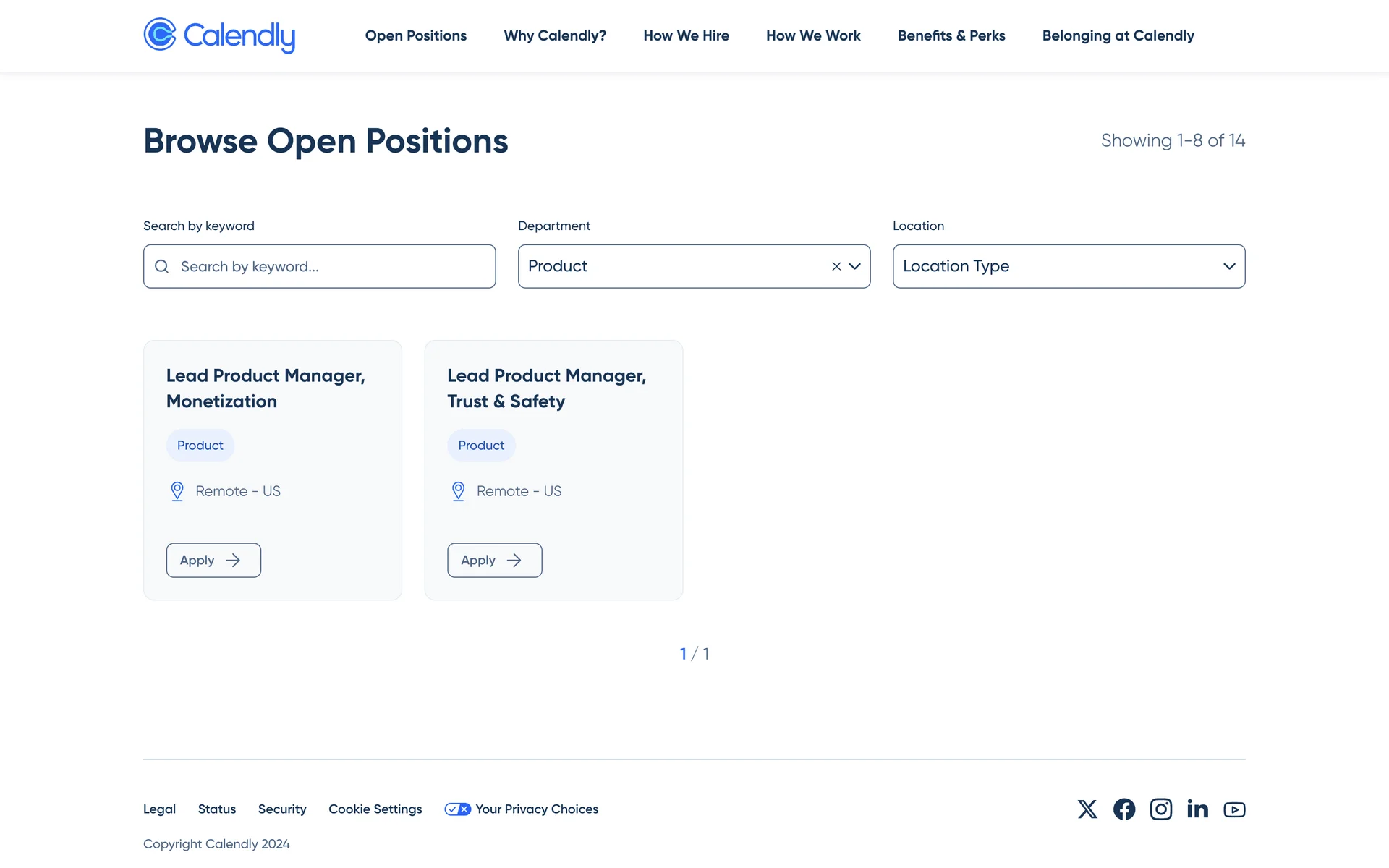The height and width of the screenshot is (868, 1389).
Task: Open Lead Product Manager, Trust & Safety title
Action: pyautogui.click(x=546, y=388)
